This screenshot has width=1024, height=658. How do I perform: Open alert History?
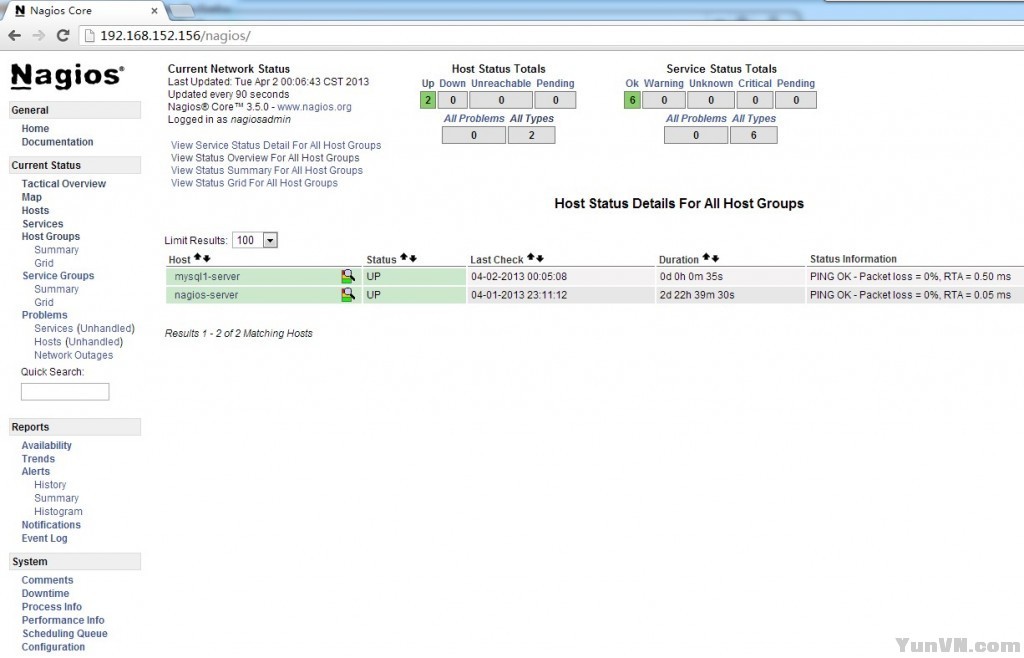click(x=50, y=485)
